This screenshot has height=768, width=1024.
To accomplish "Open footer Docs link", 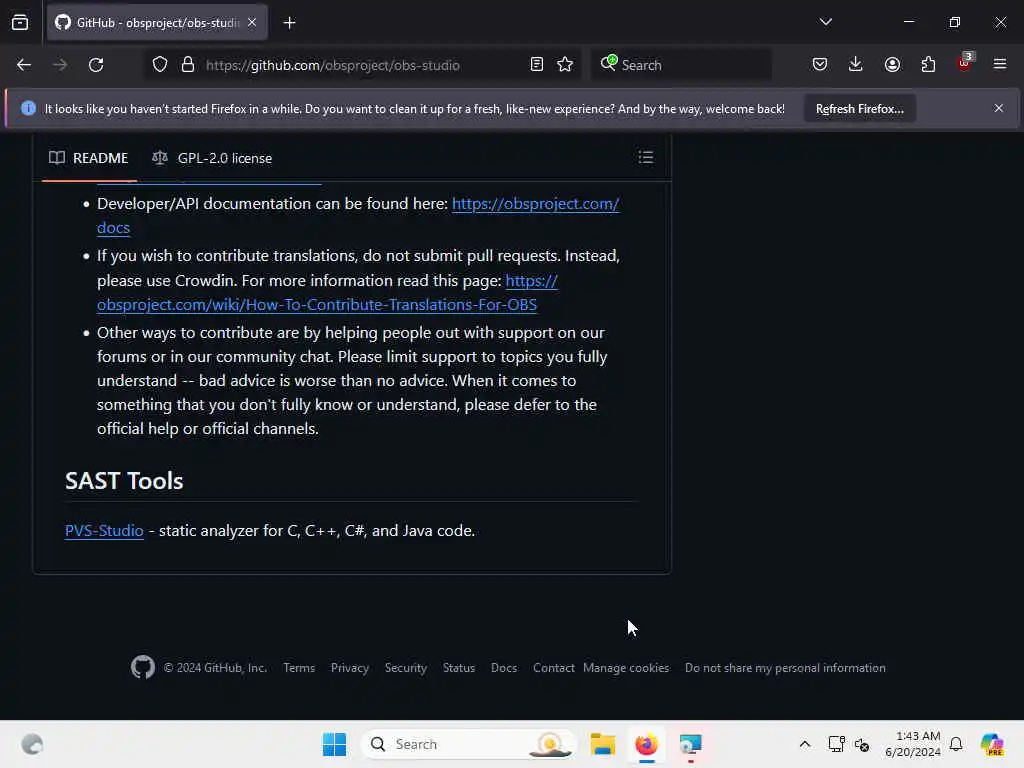I will [x=504, y=668].
